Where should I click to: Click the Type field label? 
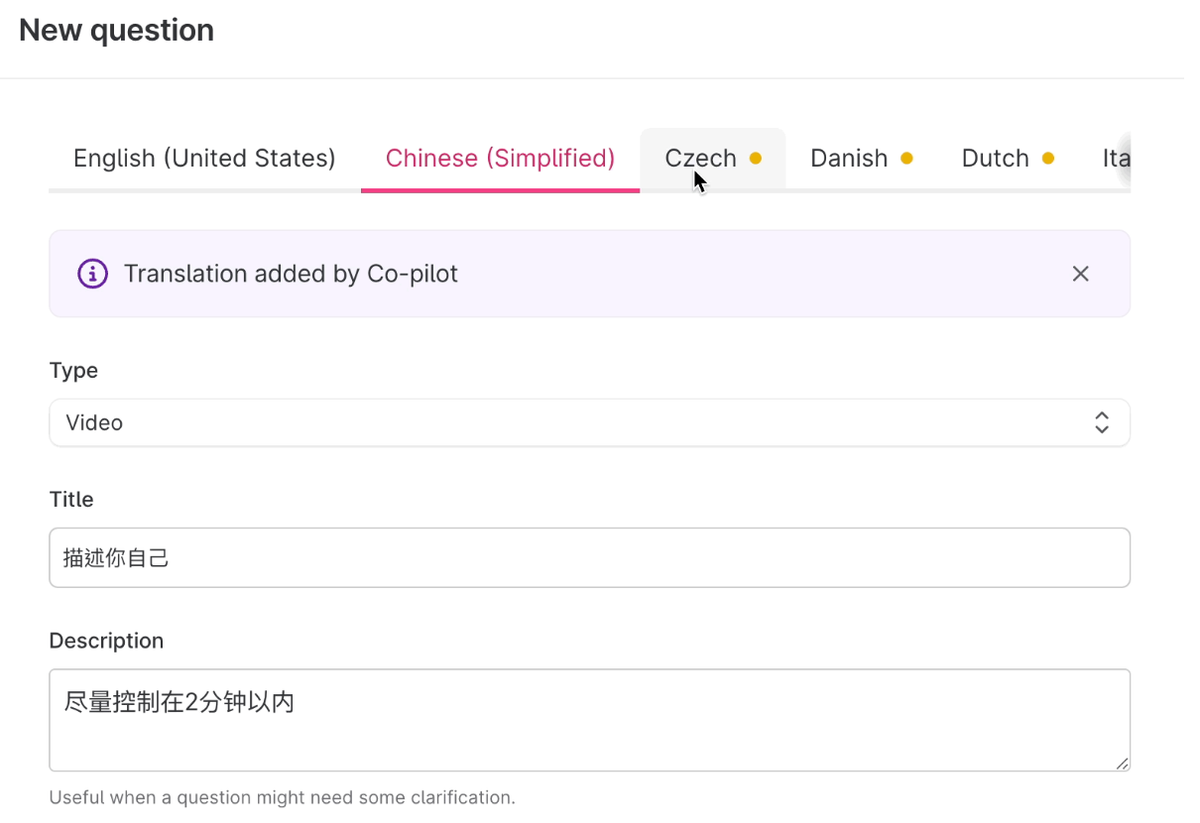73,370
